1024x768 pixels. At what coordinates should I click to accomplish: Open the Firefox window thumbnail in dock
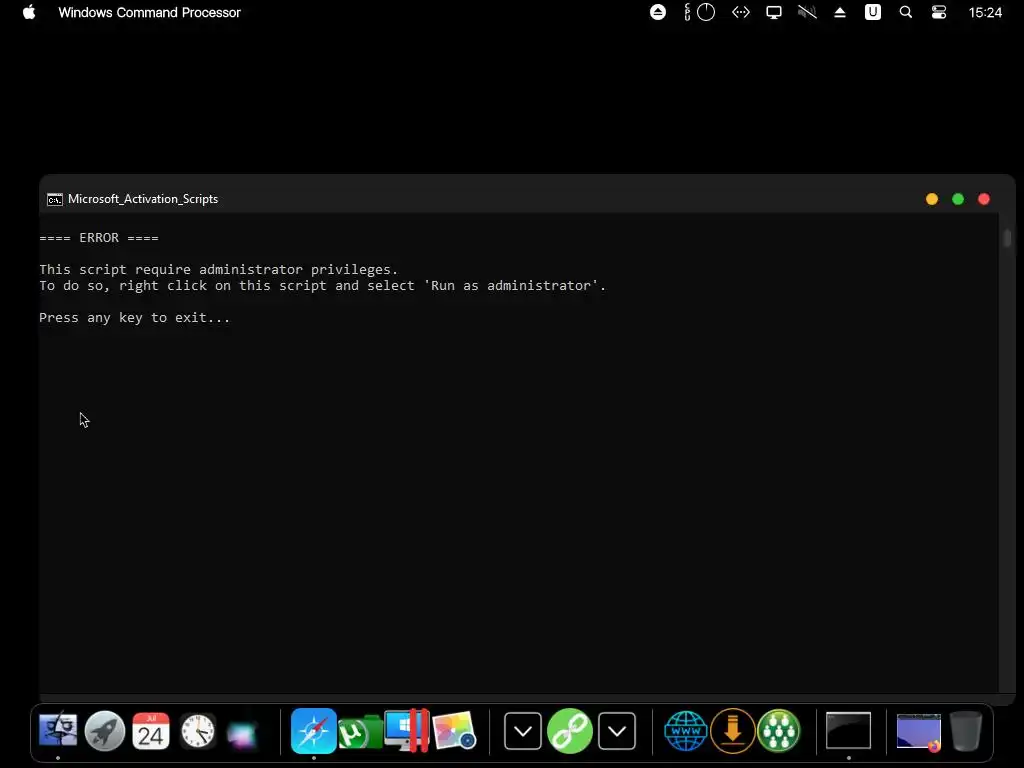point(919,731)
